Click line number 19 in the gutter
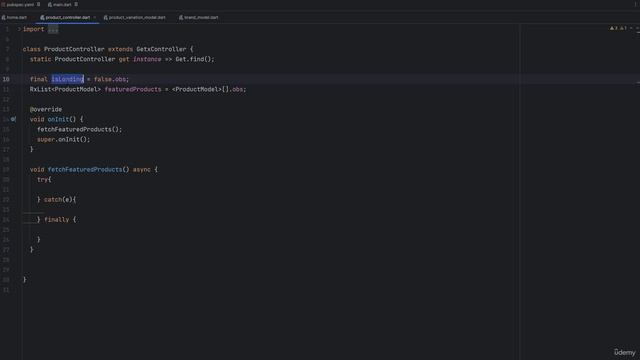 6,169
